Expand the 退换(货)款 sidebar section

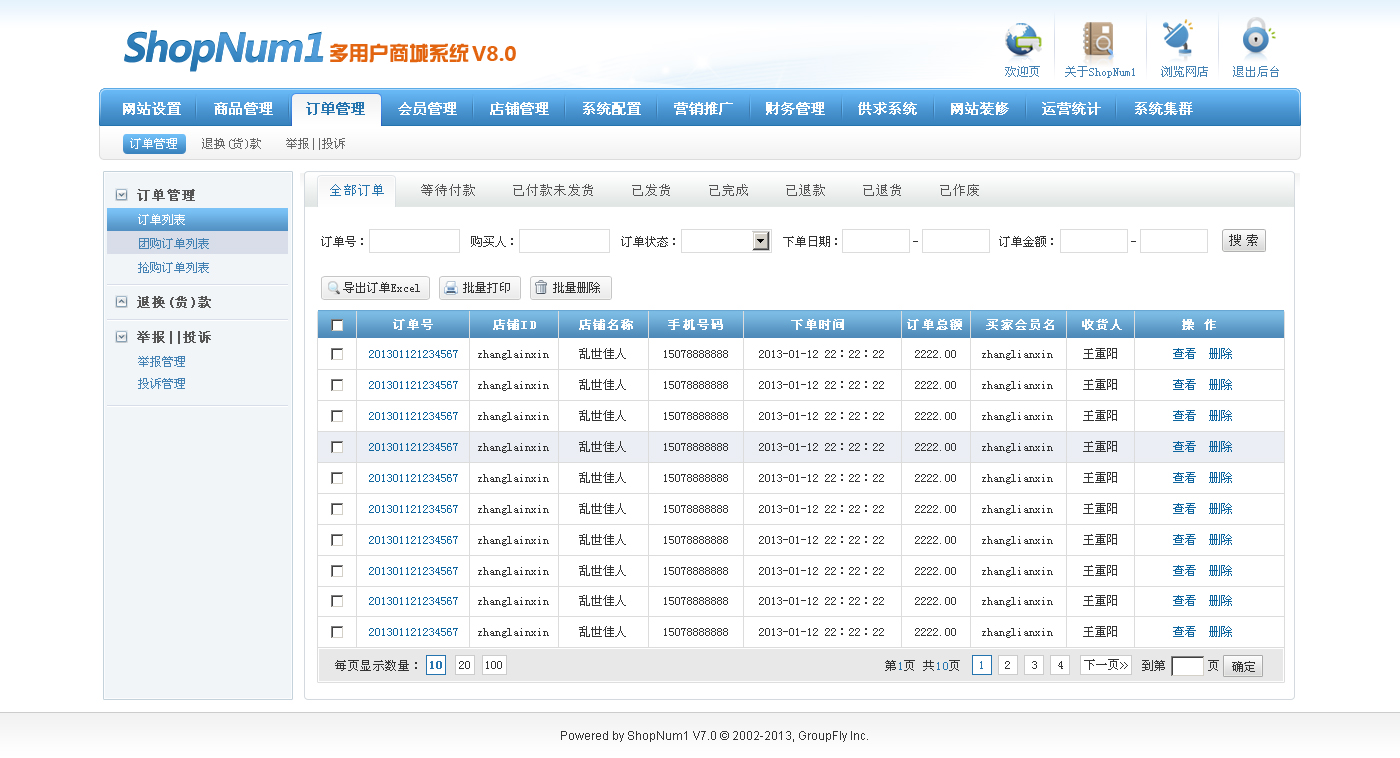click(x=121, y=302)
